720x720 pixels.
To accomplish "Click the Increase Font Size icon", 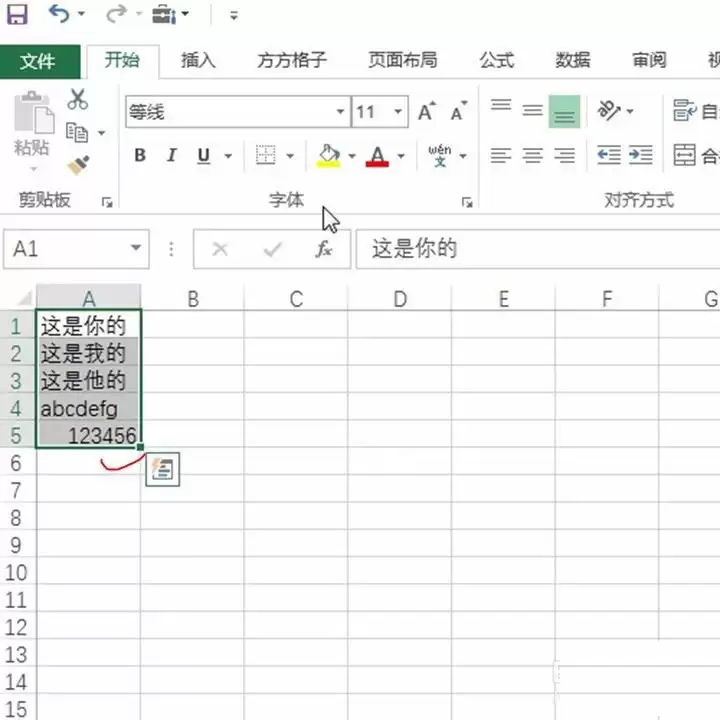I will click(427, 112).
